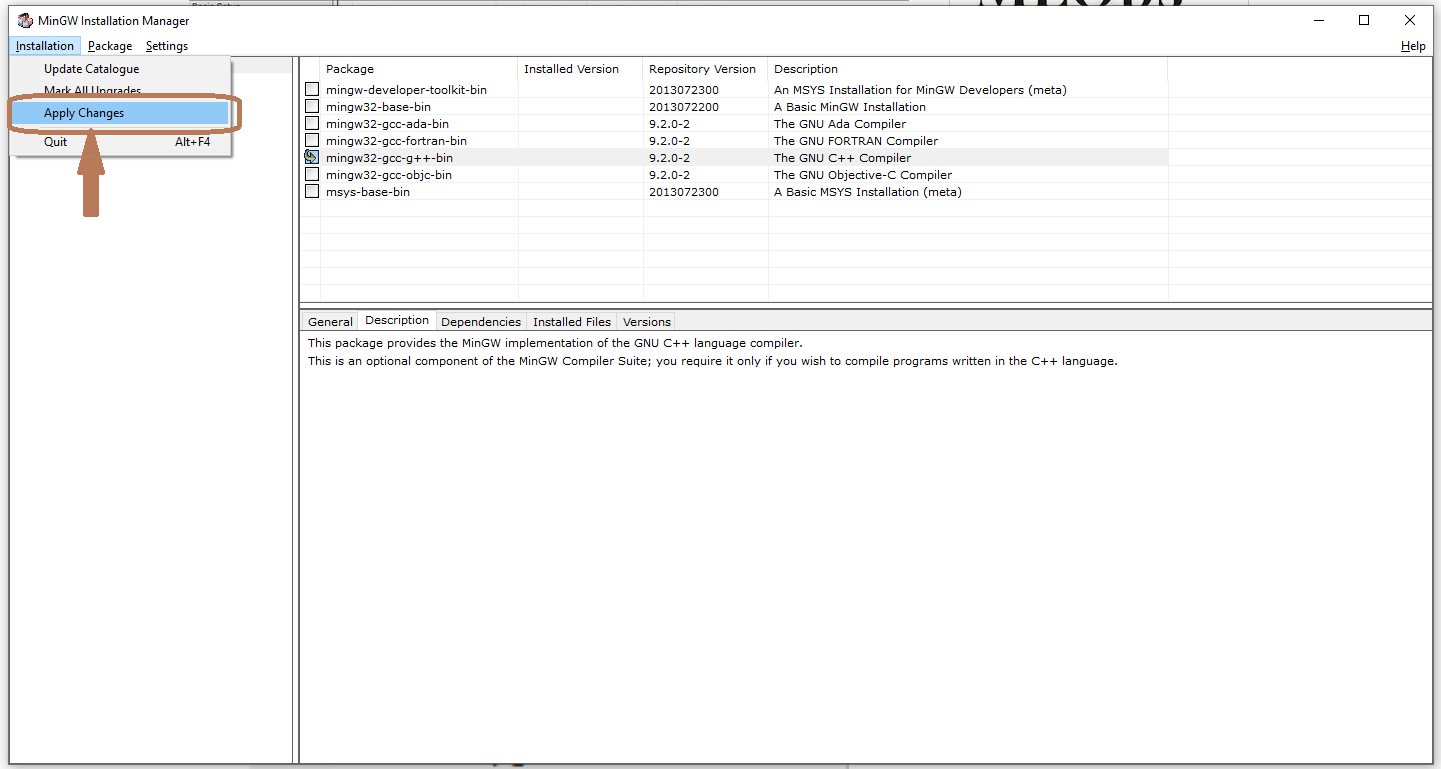Choose Apply Changes in Installation menu
Image resolution: width=1441 pixels, height=769 pixels.
(x=120, y=113)
